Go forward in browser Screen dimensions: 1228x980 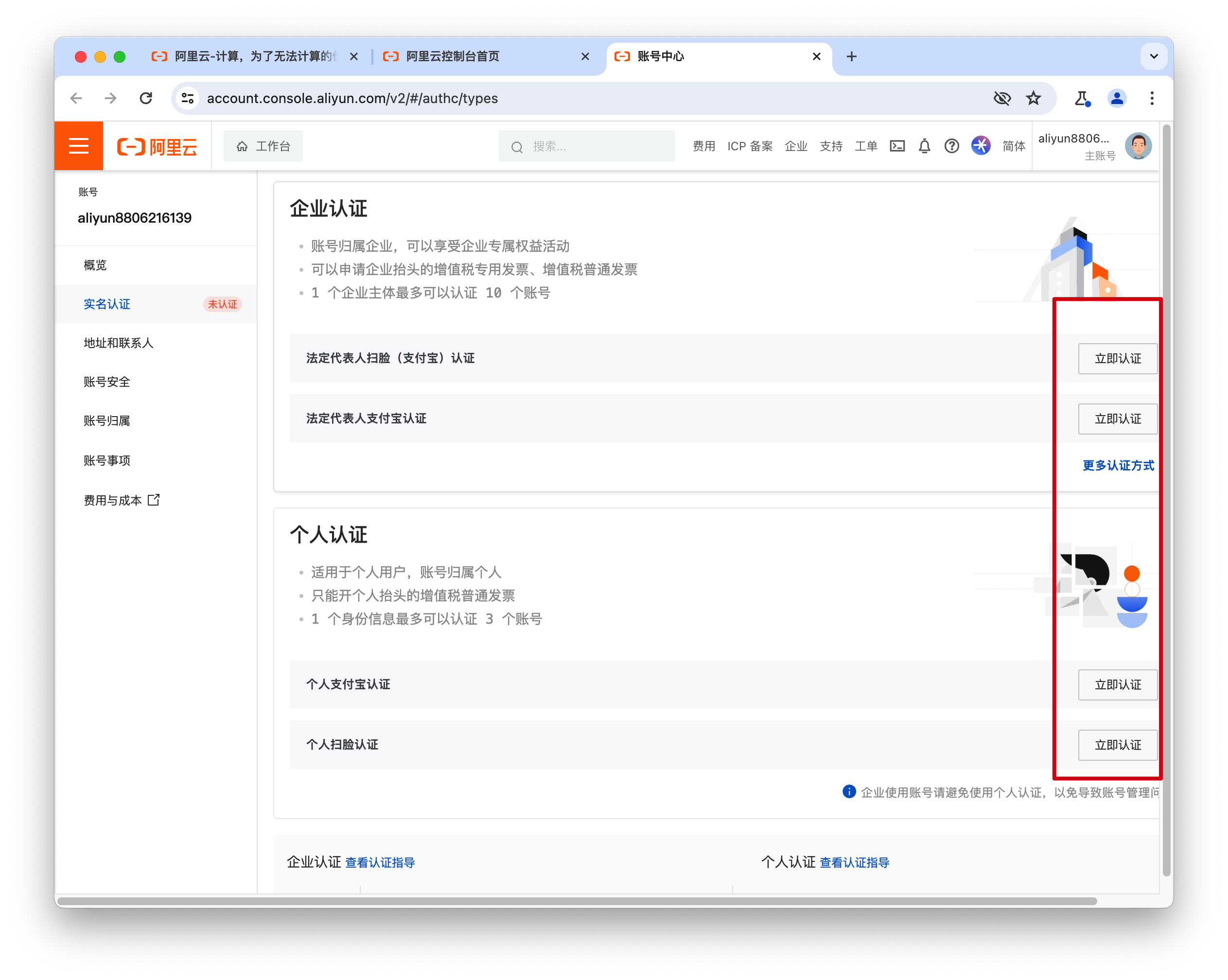(110, 99)
